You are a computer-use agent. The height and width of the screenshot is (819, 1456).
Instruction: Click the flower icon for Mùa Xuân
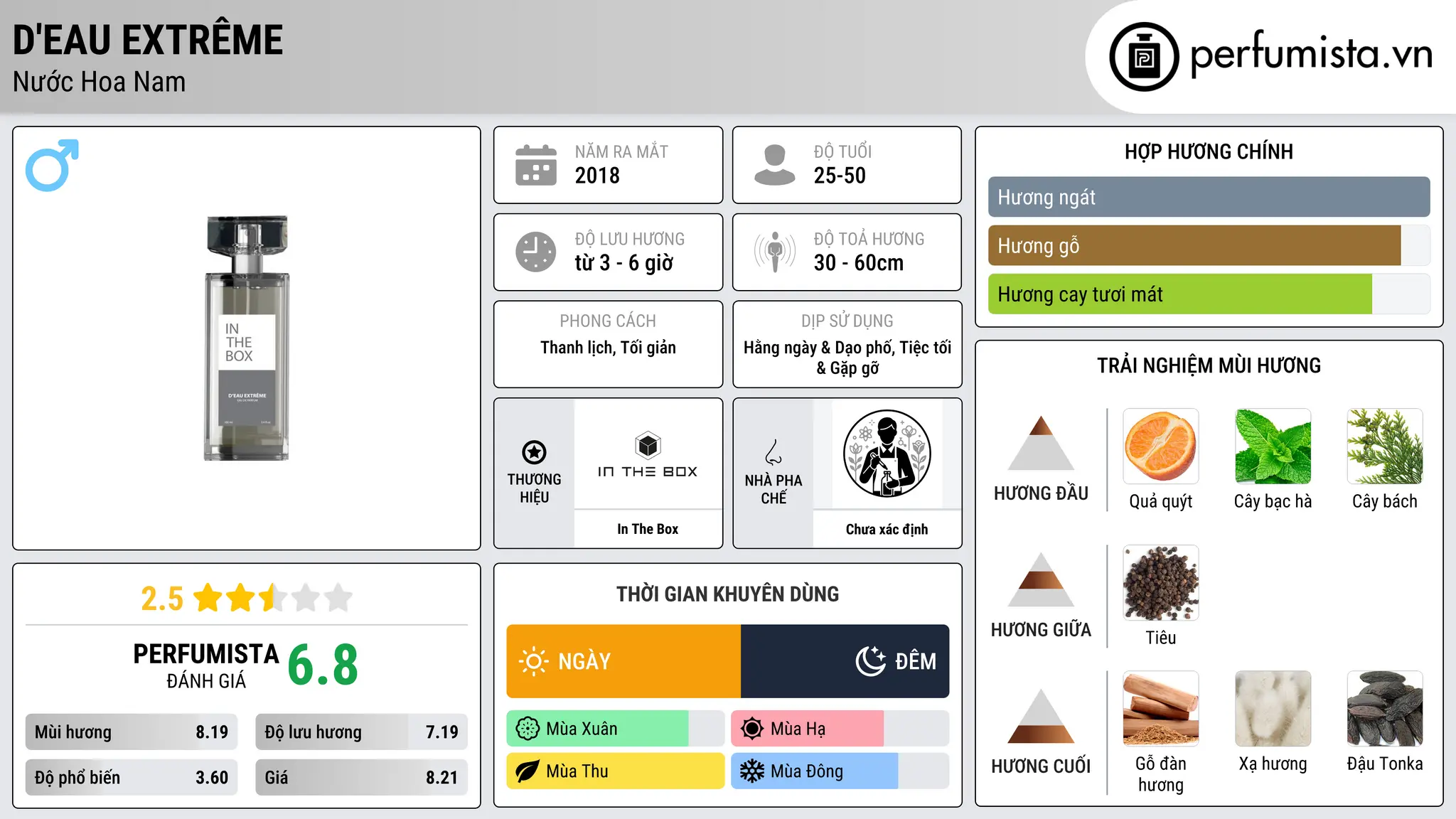(528, 729)
